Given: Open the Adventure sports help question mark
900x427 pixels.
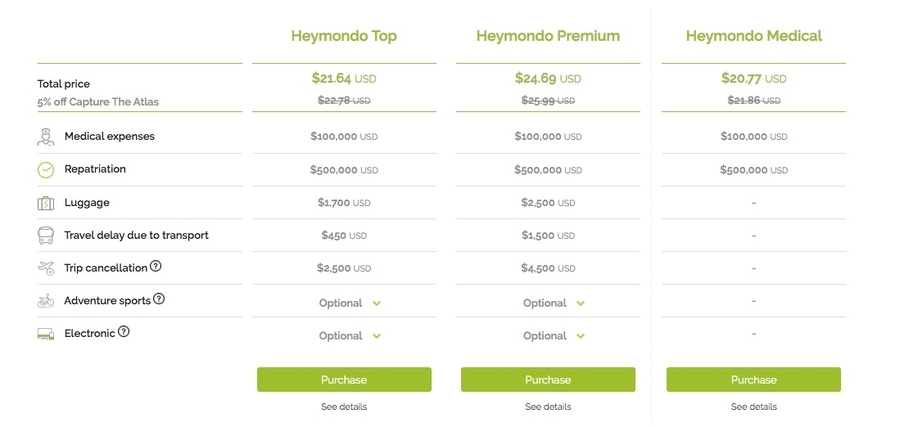Looking at the screenshot, I should pos(159,299).
